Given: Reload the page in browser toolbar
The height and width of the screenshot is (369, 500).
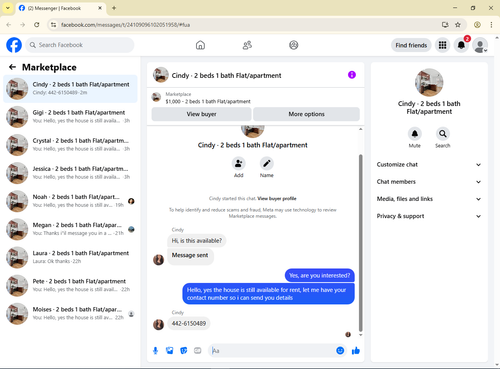Looking at the screenshot, I should coord(37,25).
